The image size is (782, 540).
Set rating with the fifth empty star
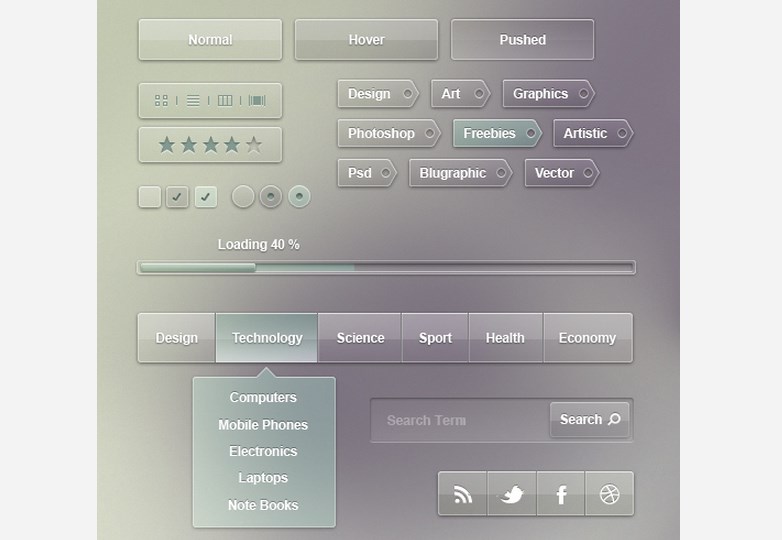pos(254,145)
